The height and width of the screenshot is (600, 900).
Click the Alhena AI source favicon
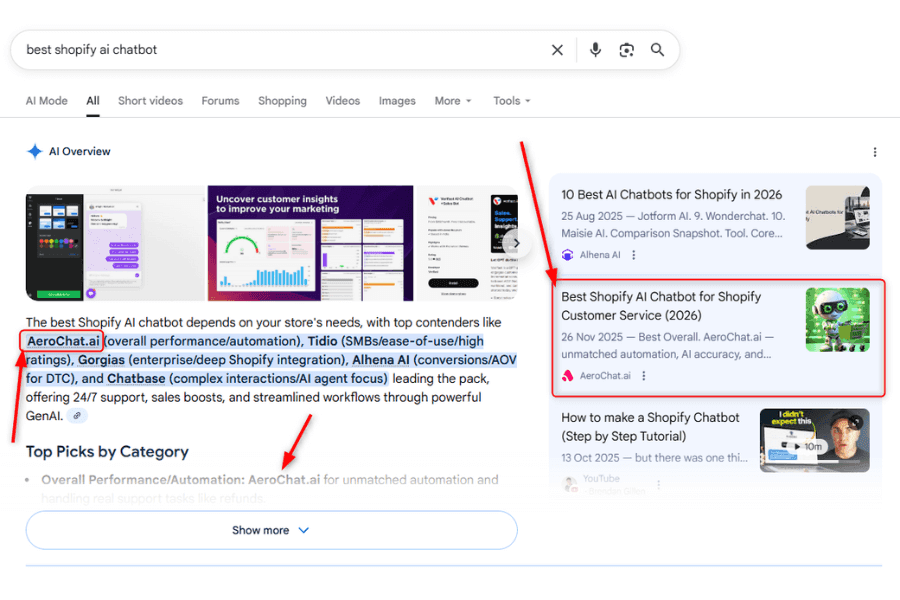pyautogui.click(x=567, y=255)
